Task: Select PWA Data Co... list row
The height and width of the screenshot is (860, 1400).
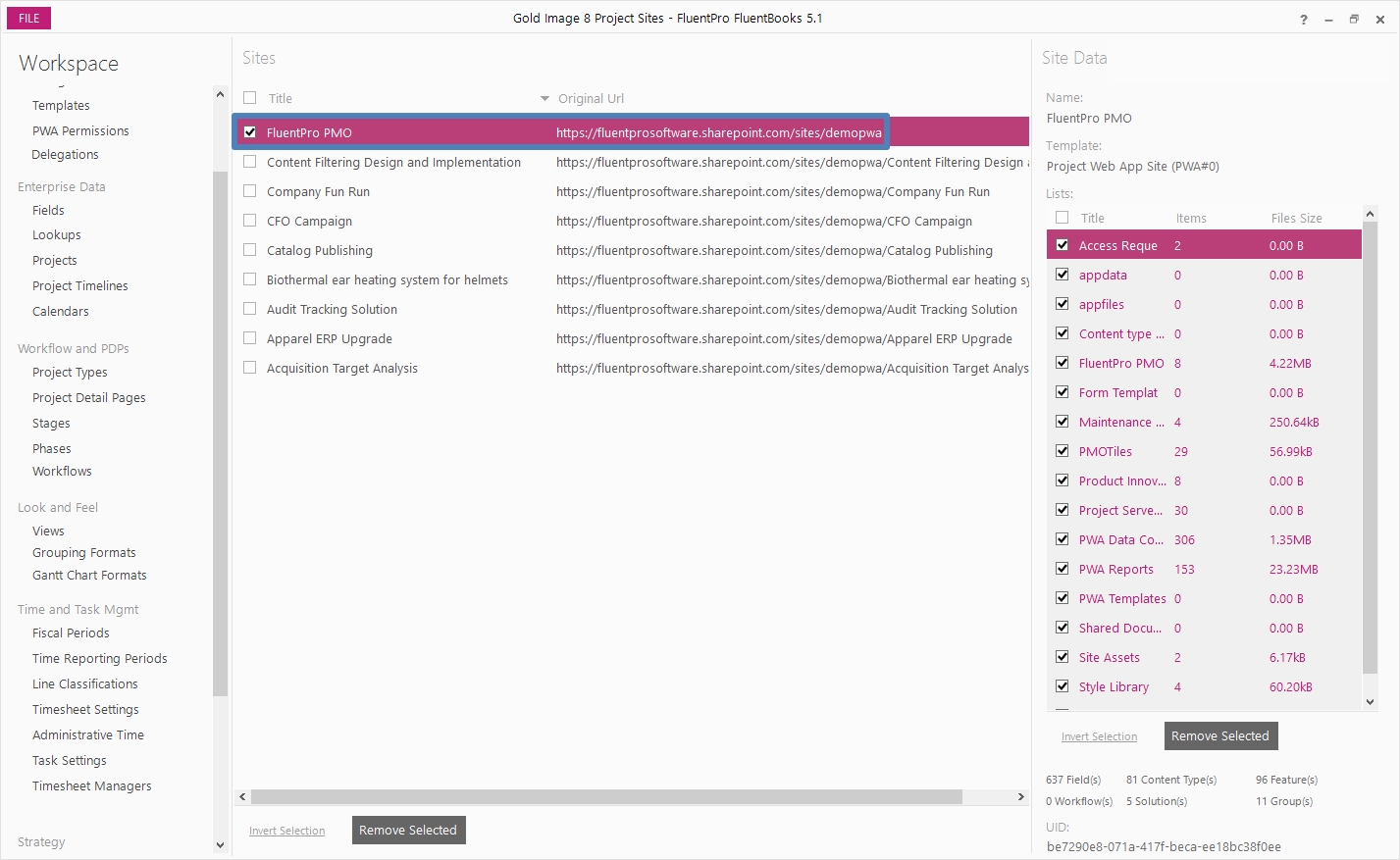Action: pyautogui.click(x=1205, y=539)
